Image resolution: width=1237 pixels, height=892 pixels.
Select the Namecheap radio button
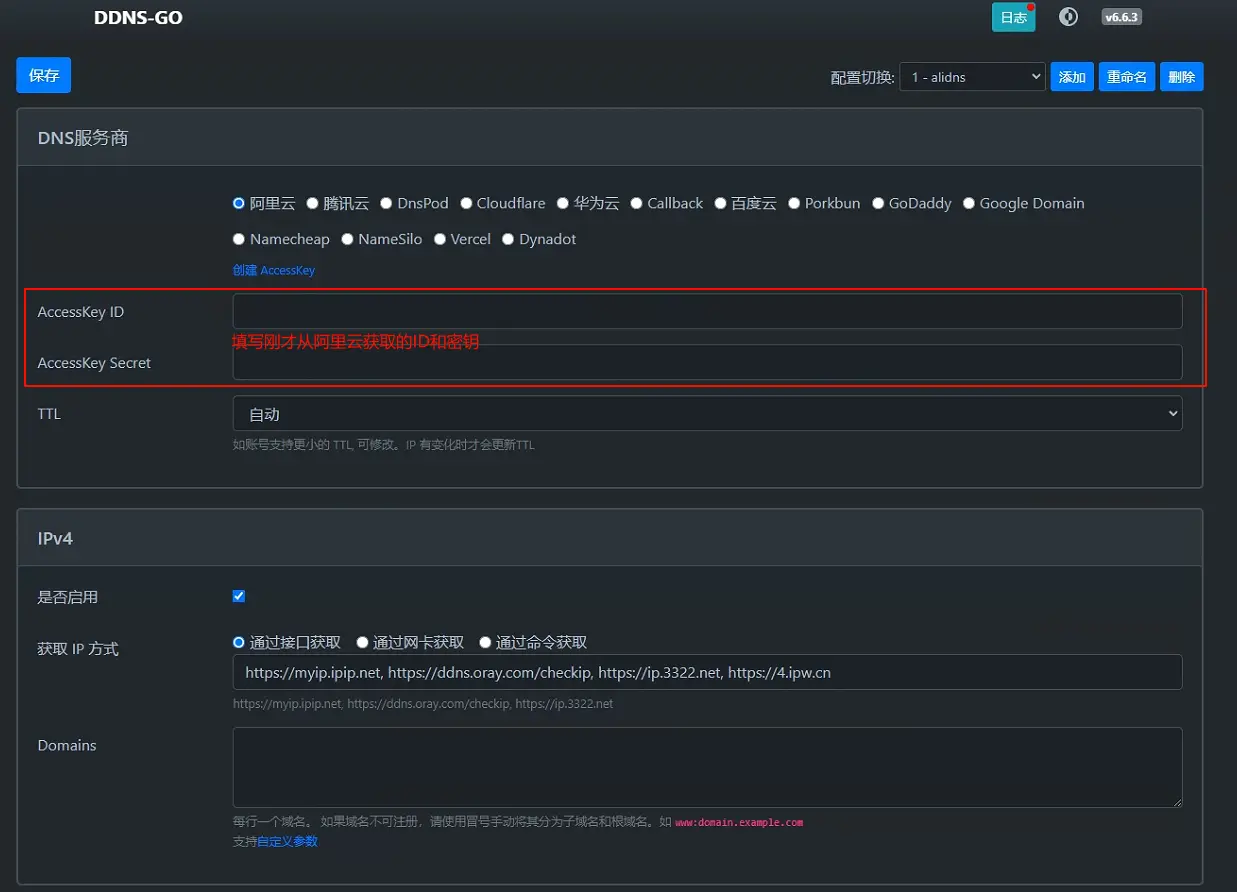tap(239, 239)
